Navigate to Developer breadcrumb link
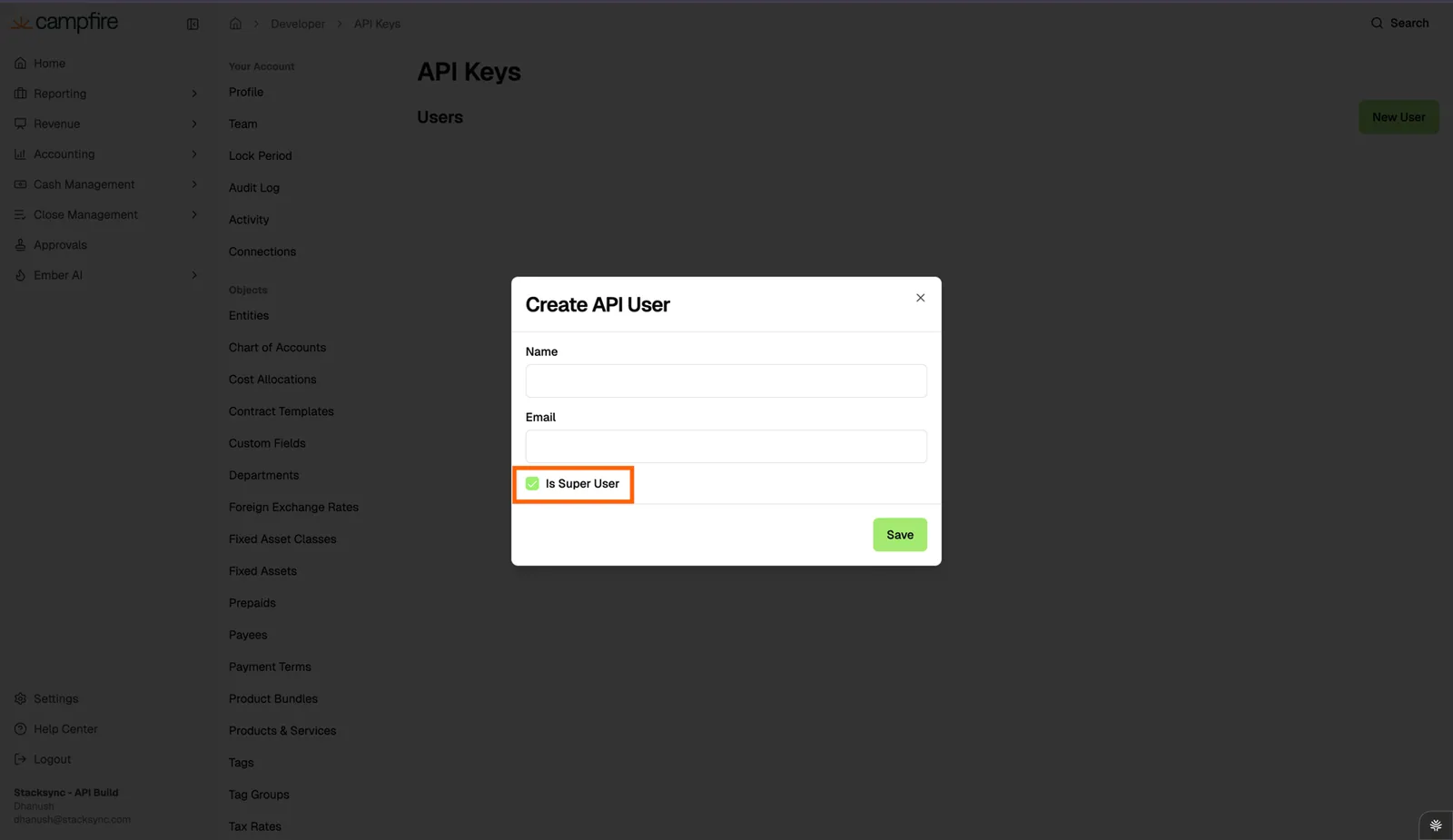Viewport: 1453px width, 840px height. [x=298, y=24]
